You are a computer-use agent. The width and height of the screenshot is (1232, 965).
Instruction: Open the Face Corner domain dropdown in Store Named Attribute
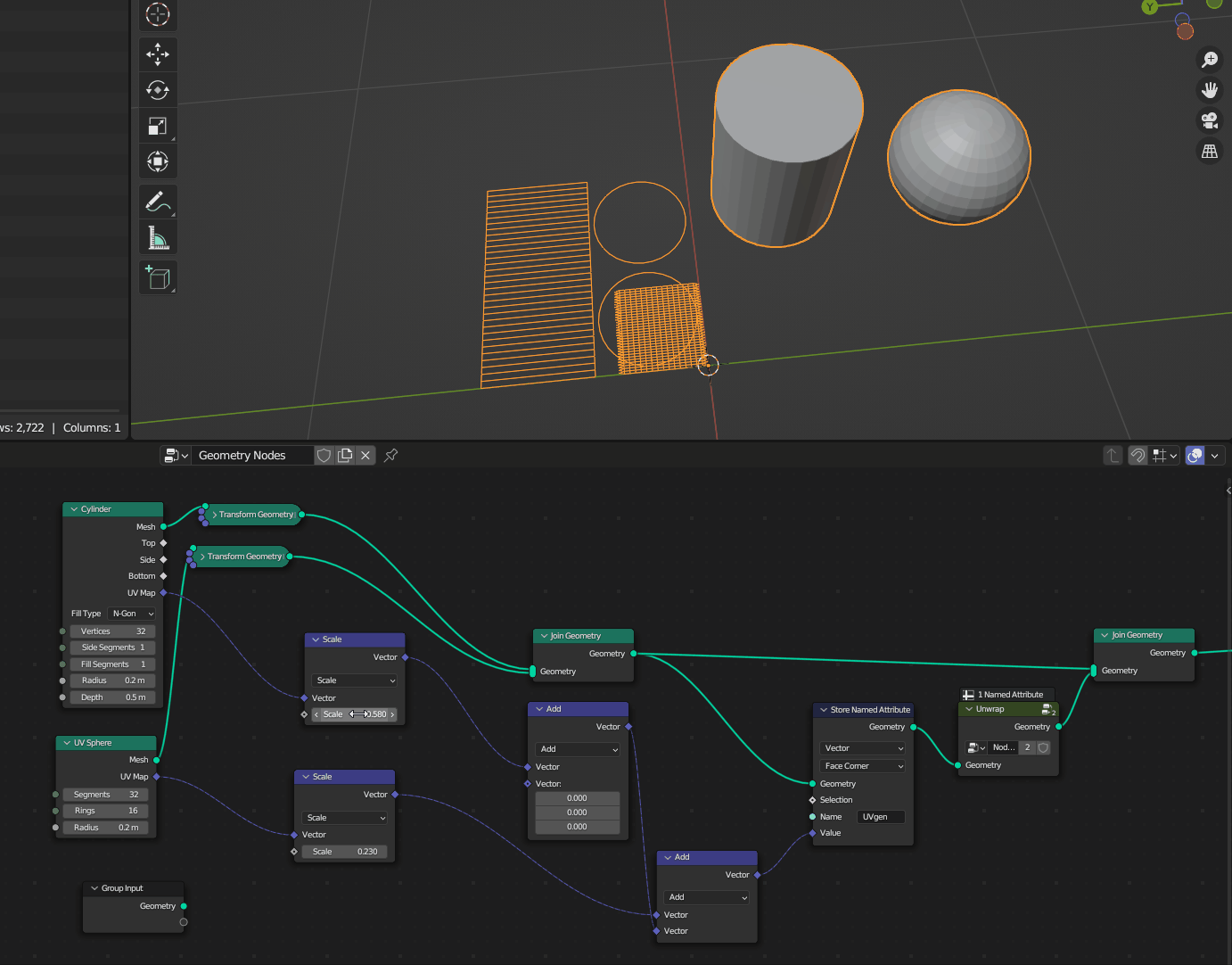(x=862, y=765)
